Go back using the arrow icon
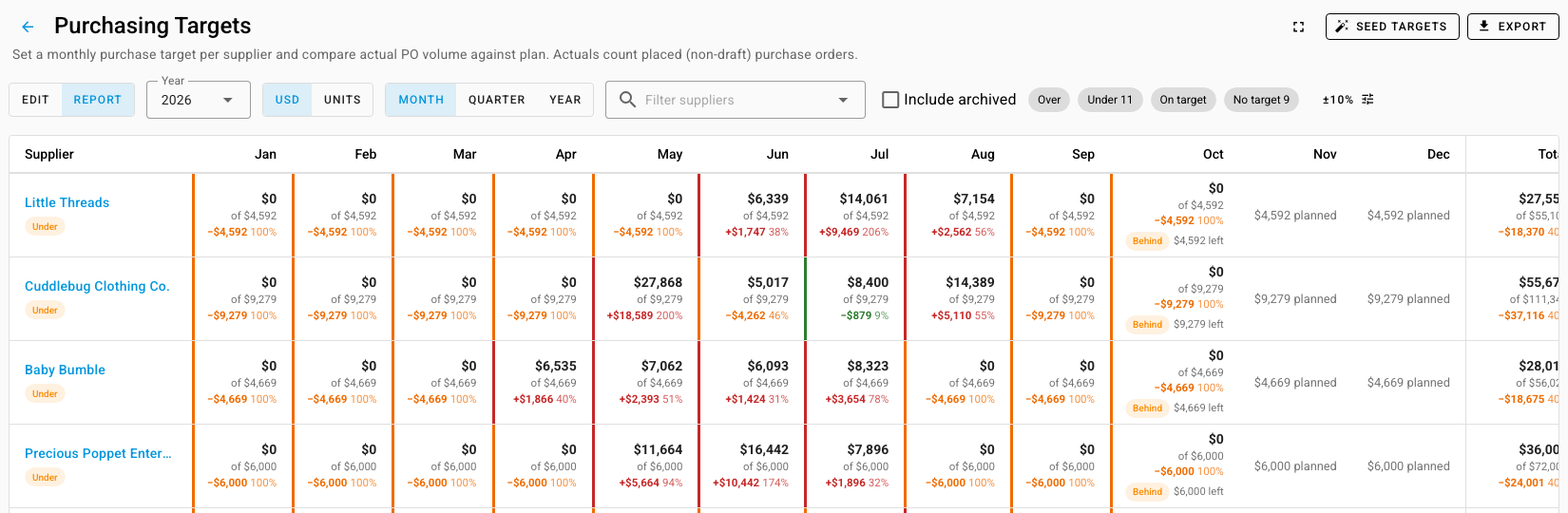Screen dimensions: 1568x513 pos(28,27)
